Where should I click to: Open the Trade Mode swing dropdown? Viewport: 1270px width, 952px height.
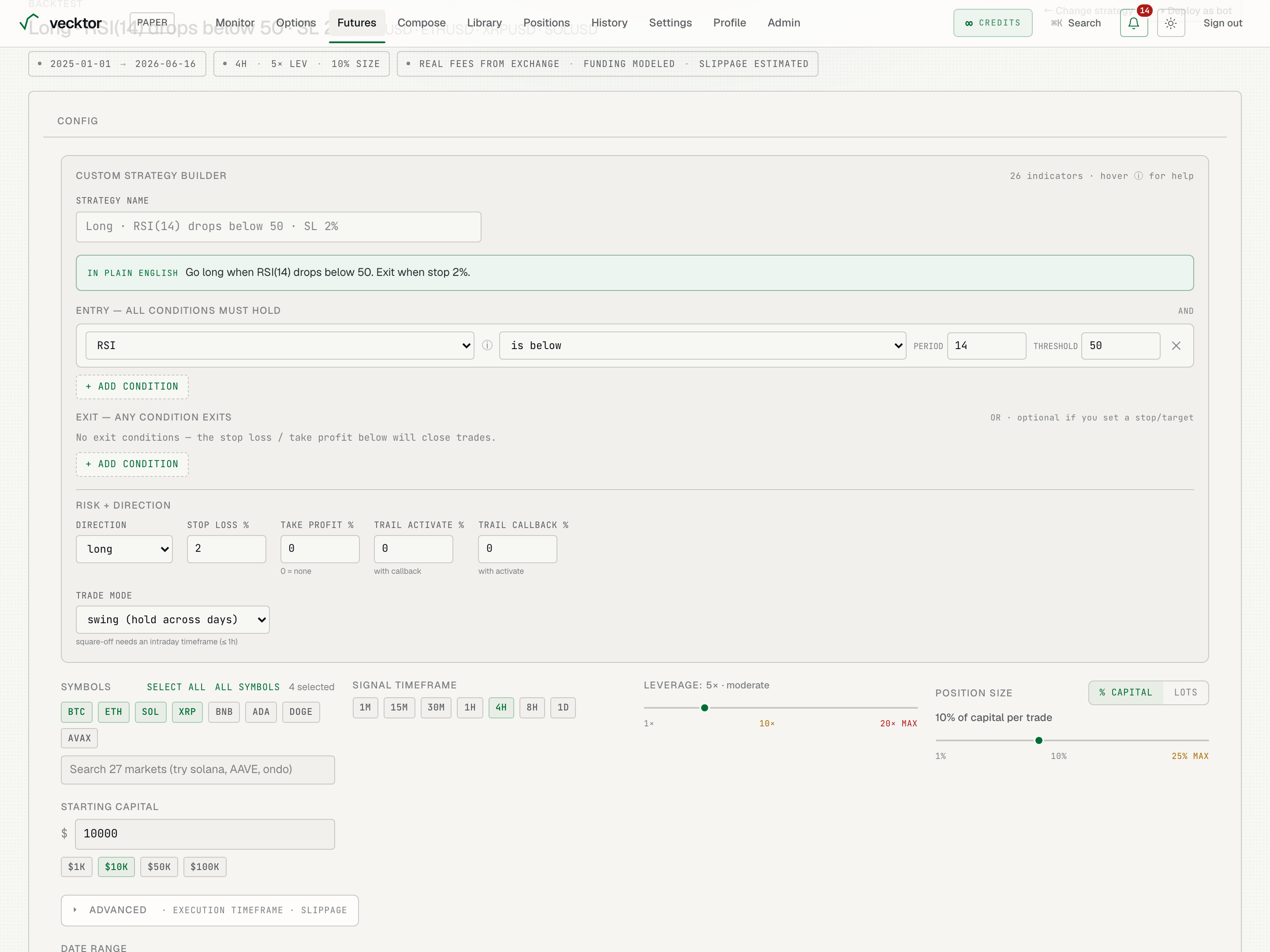(x=172, y=620)
